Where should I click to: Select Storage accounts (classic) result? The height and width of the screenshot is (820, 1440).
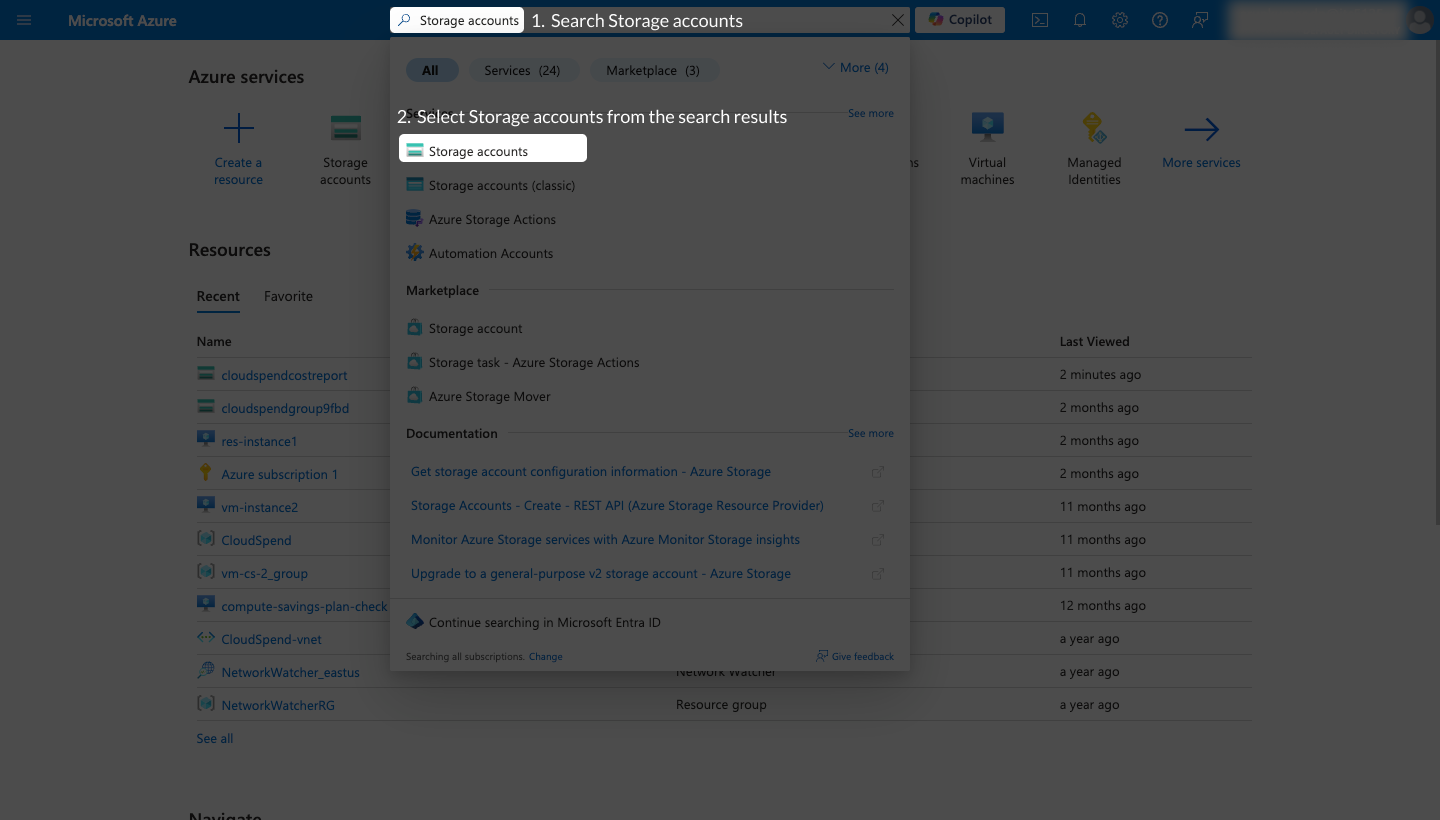pyautogui.click(x=503, y=185)
